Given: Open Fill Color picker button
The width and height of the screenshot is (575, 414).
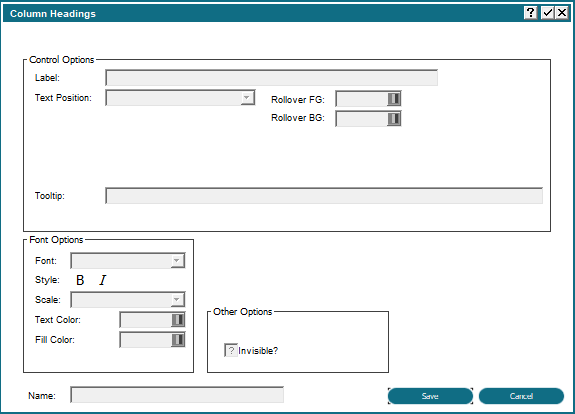Looking at the screenshot, I should tap(178, 340).
